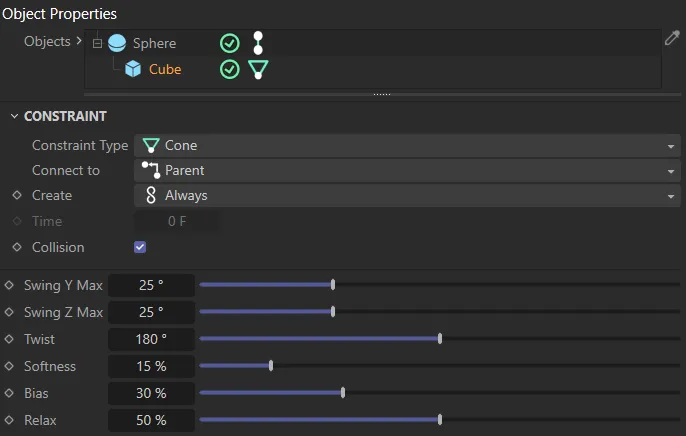
Task: Disable the Collision checkbox
Action: pos(140,247)
